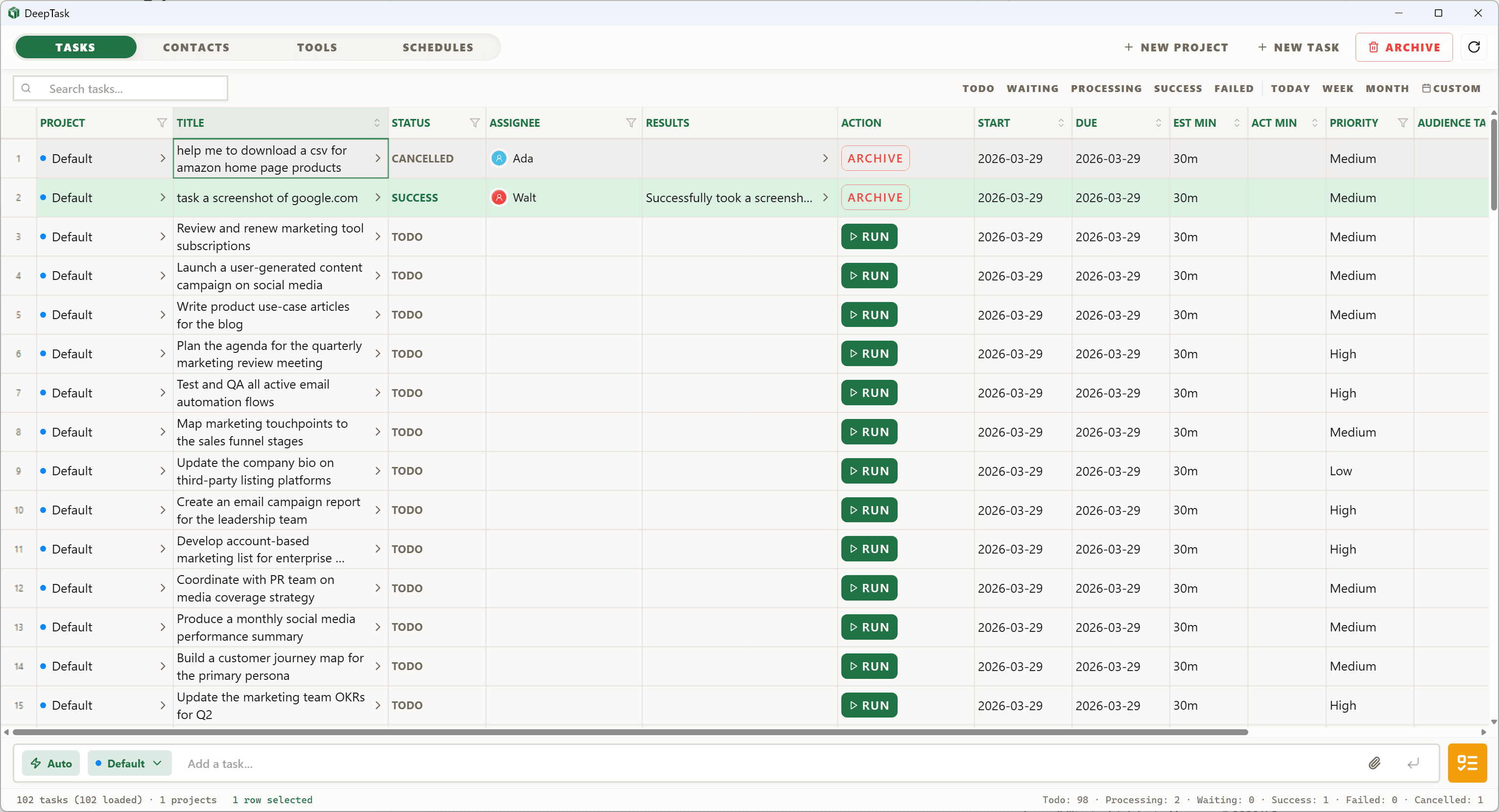This screenshot has width=1499, height=812.
Task: Click Ada's avatar in the cancelled task row
Action: pos(500,158)
